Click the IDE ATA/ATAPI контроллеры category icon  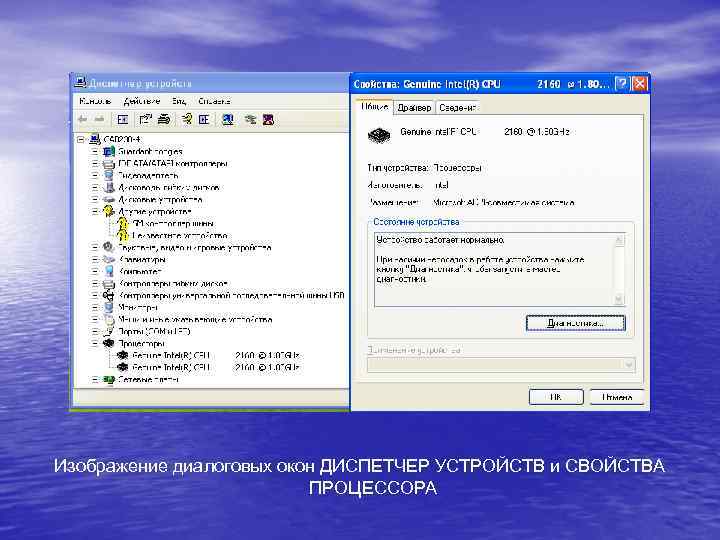pos(109,163)
